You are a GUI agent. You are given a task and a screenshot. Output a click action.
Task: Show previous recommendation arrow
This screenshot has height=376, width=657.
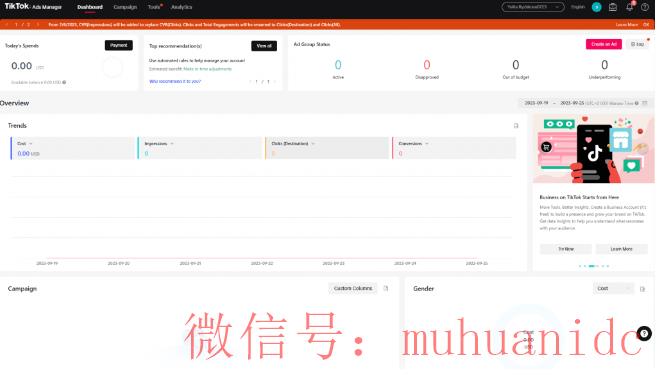(250, 81)
